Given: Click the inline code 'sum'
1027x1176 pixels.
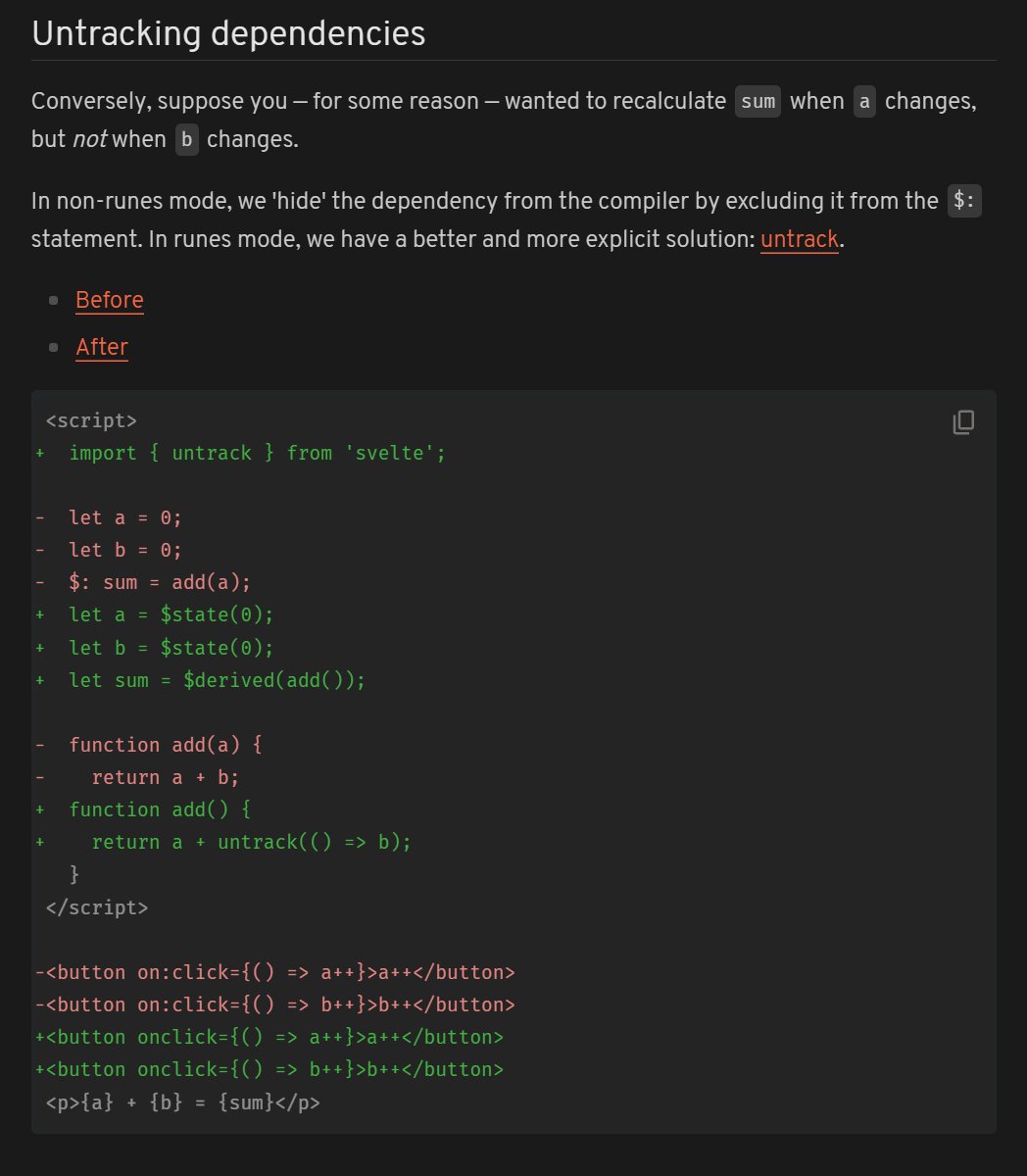Looking at the screenshot, I should [x=758, y=101].
